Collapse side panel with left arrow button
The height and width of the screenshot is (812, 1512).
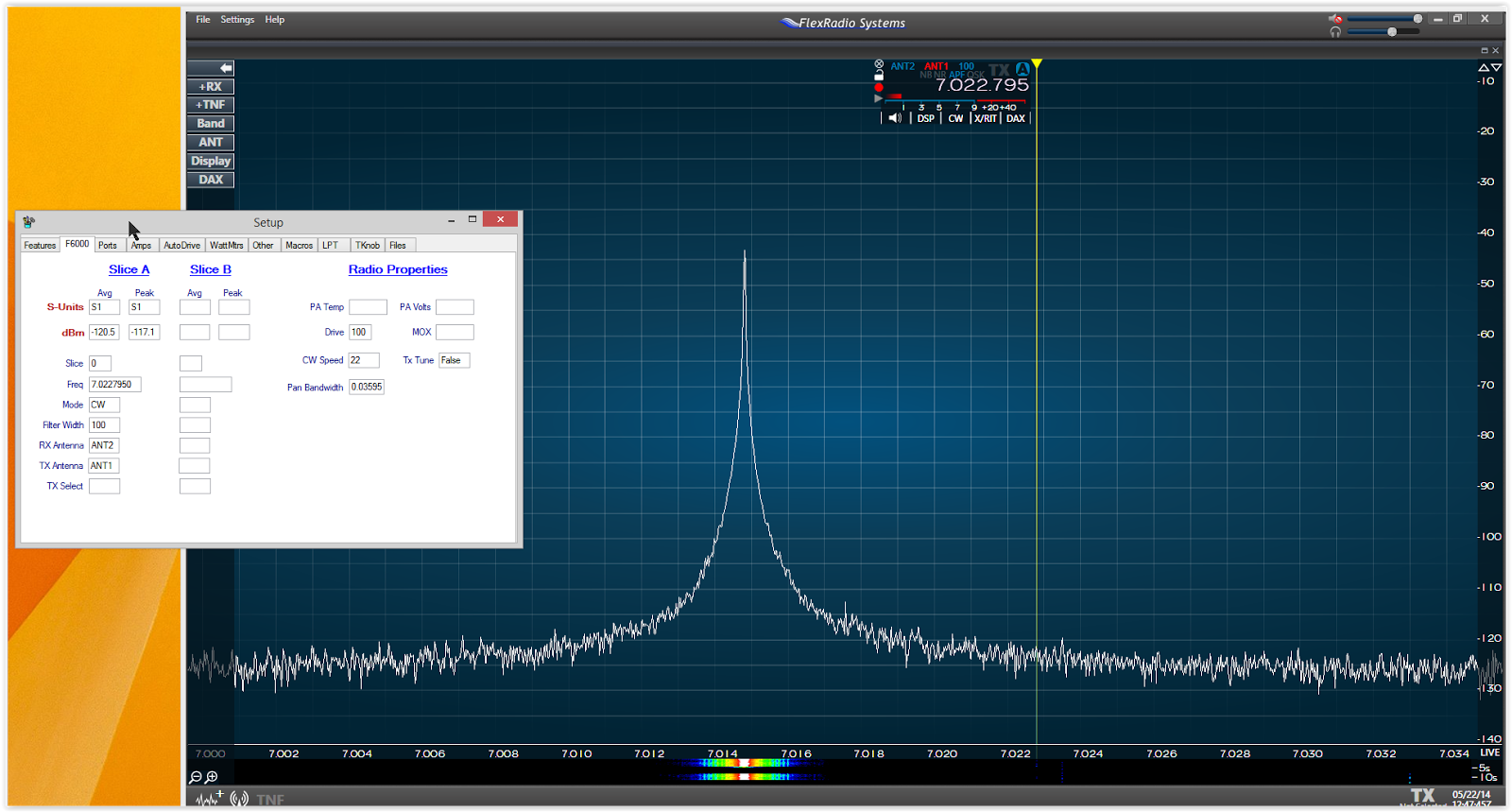(x=211, y=68)
